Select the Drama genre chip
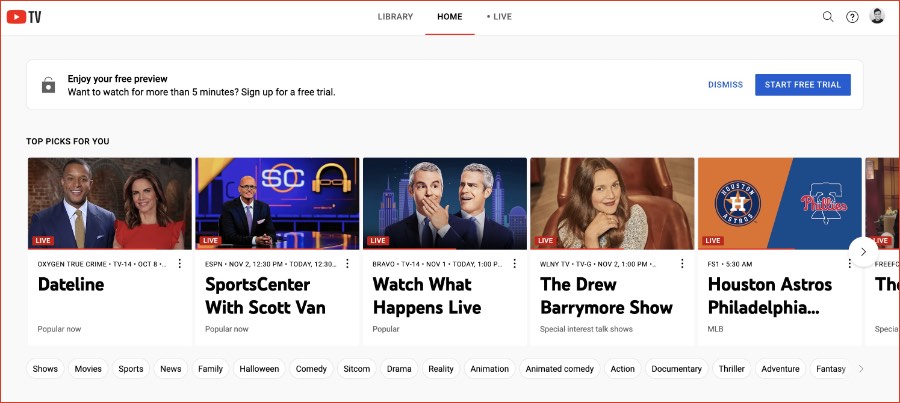 tap(399, 369)
